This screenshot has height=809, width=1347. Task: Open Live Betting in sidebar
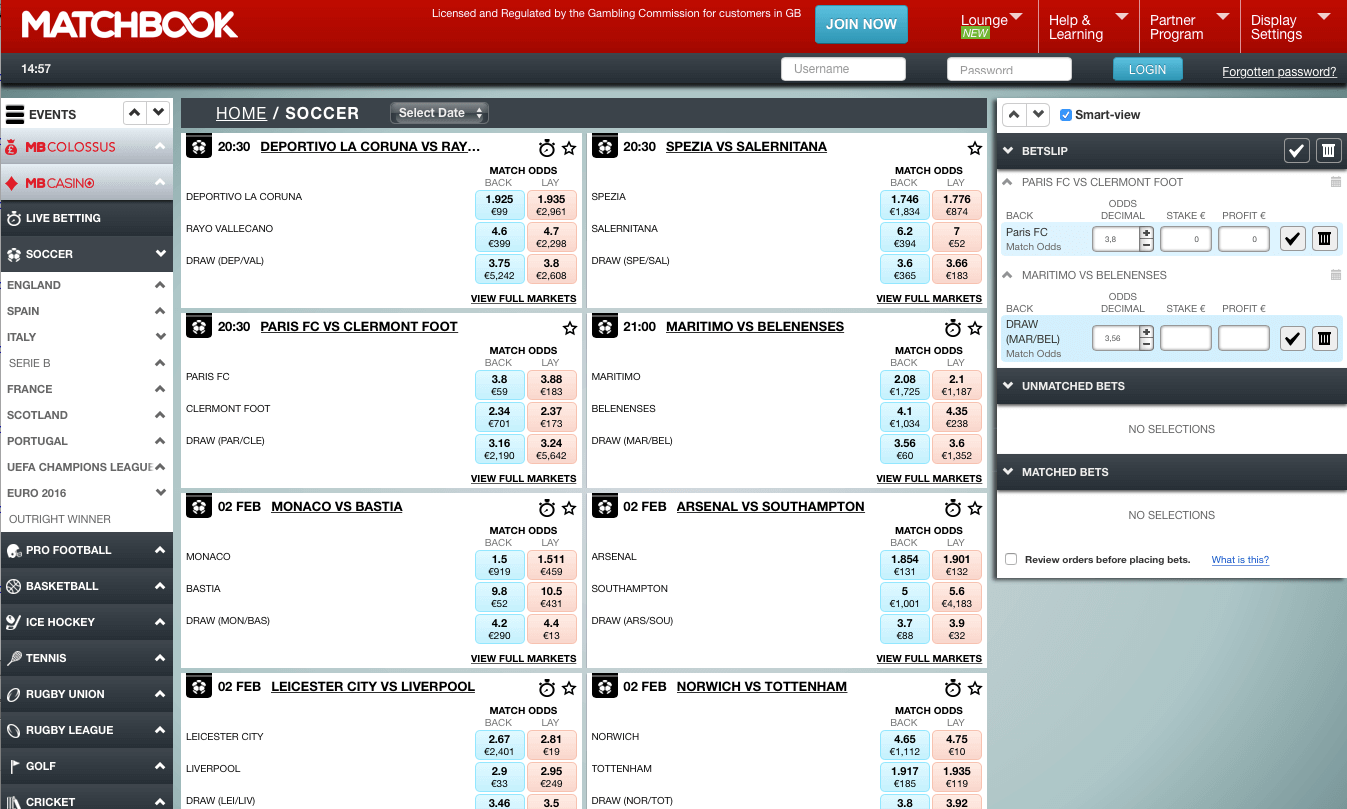[86, 218]
